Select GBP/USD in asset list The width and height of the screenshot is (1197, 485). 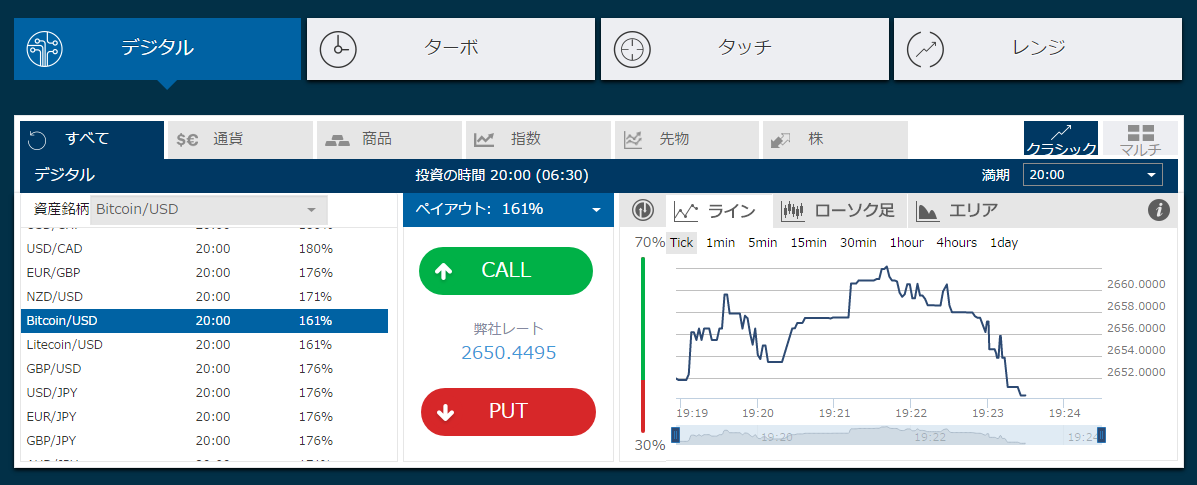point(204,369)
